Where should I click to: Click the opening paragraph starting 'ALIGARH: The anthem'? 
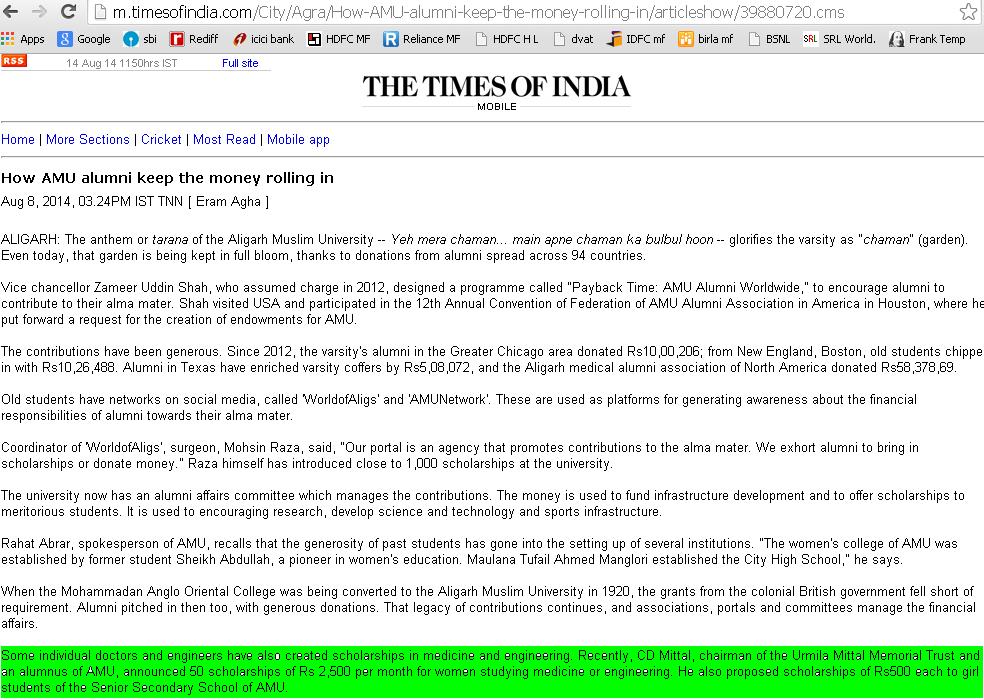point(484,247)
